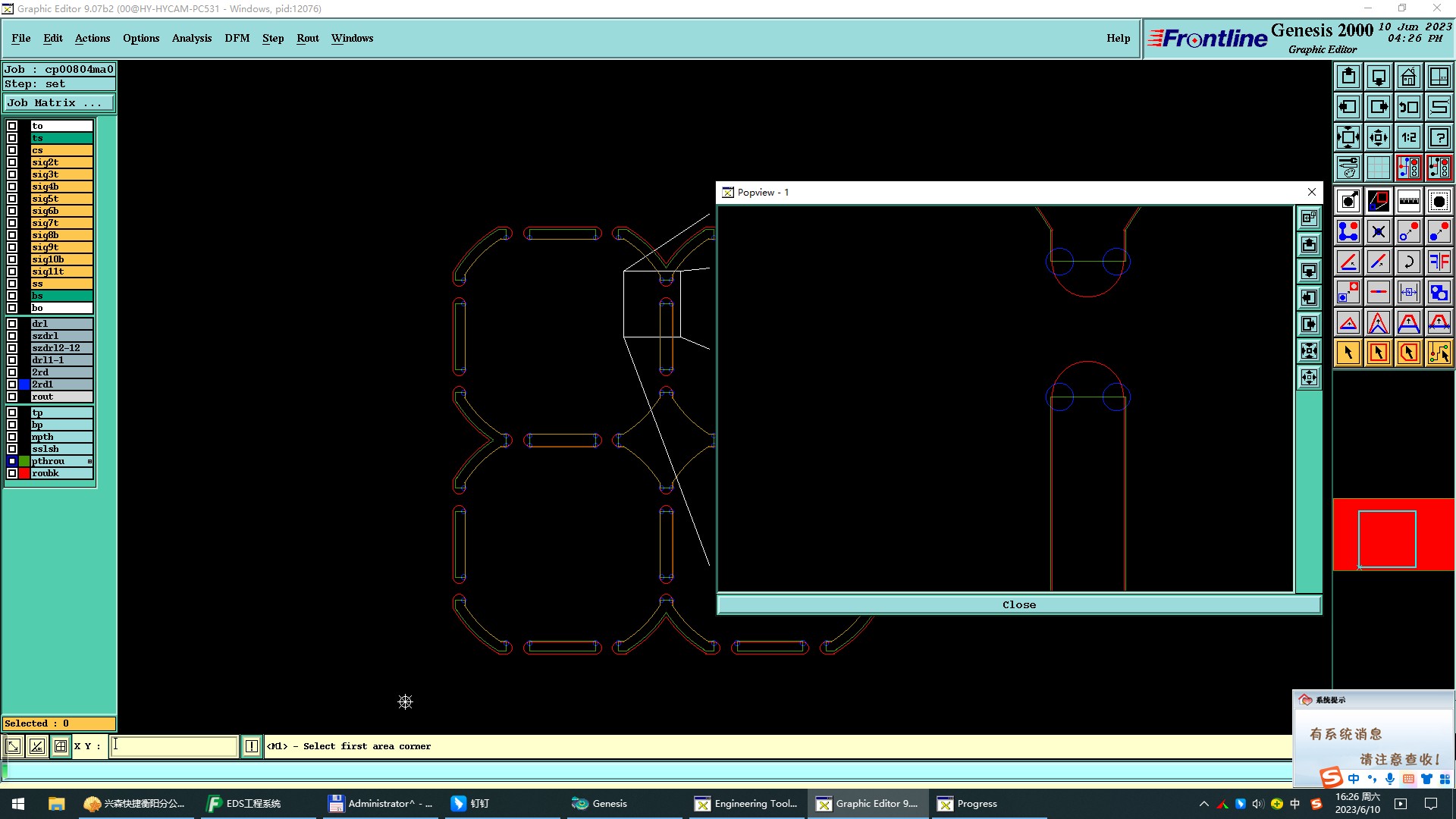The width and height of the screenshot is (1456, 819).
Task: Click the blue color swatch of 2rd1
Action: [24, 384]
